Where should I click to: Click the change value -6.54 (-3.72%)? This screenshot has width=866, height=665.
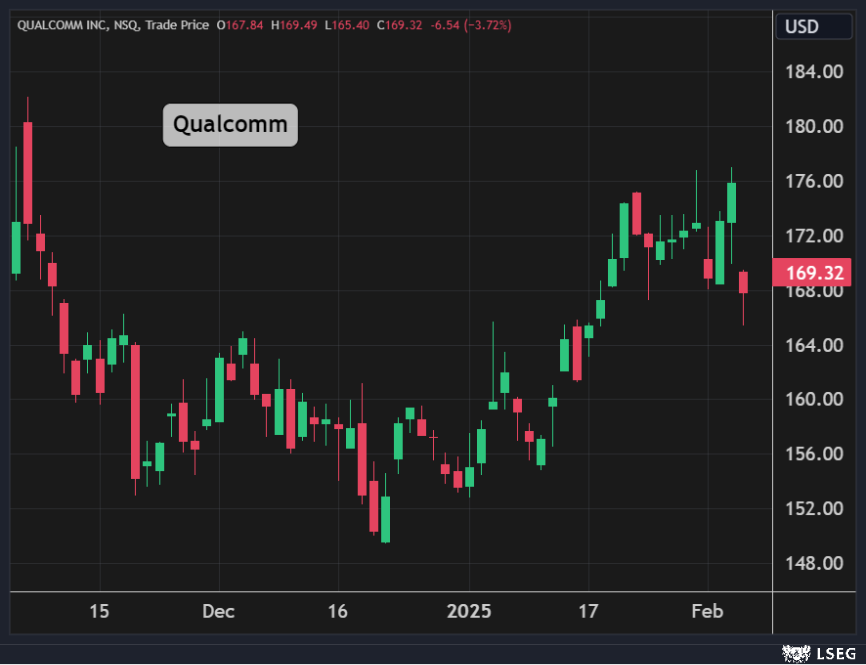point(471,25)
